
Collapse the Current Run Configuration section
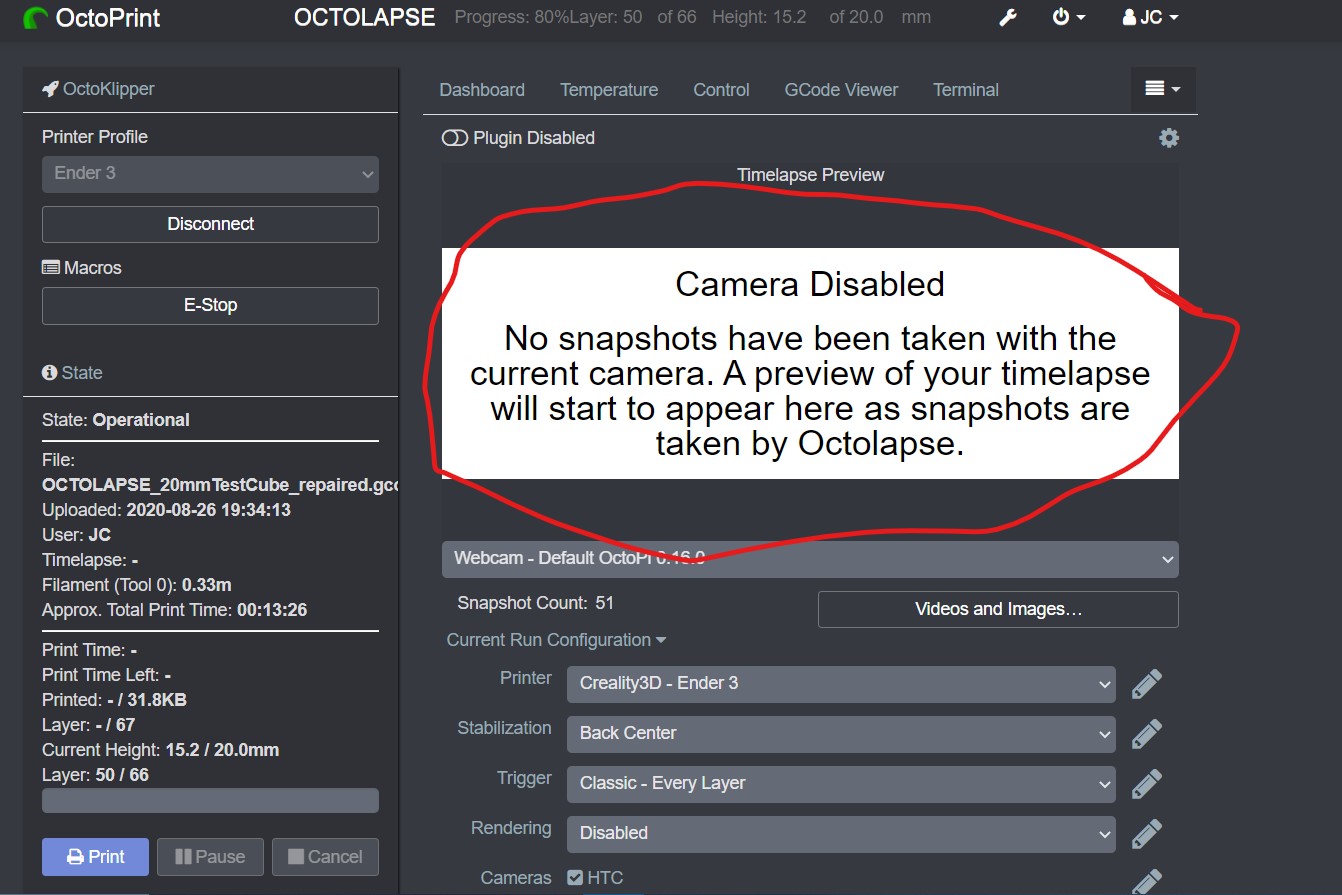coord(556,640)
